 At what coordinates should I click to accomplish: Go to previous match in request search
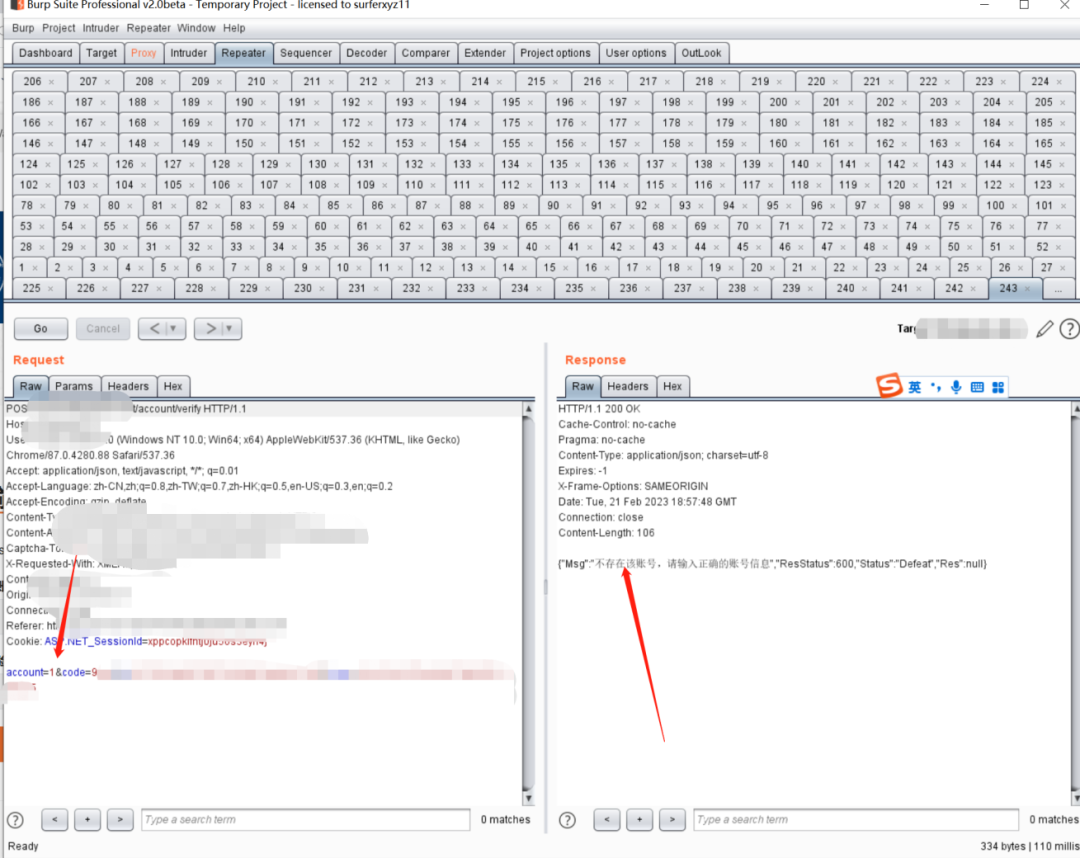click(x=54, y=819)
